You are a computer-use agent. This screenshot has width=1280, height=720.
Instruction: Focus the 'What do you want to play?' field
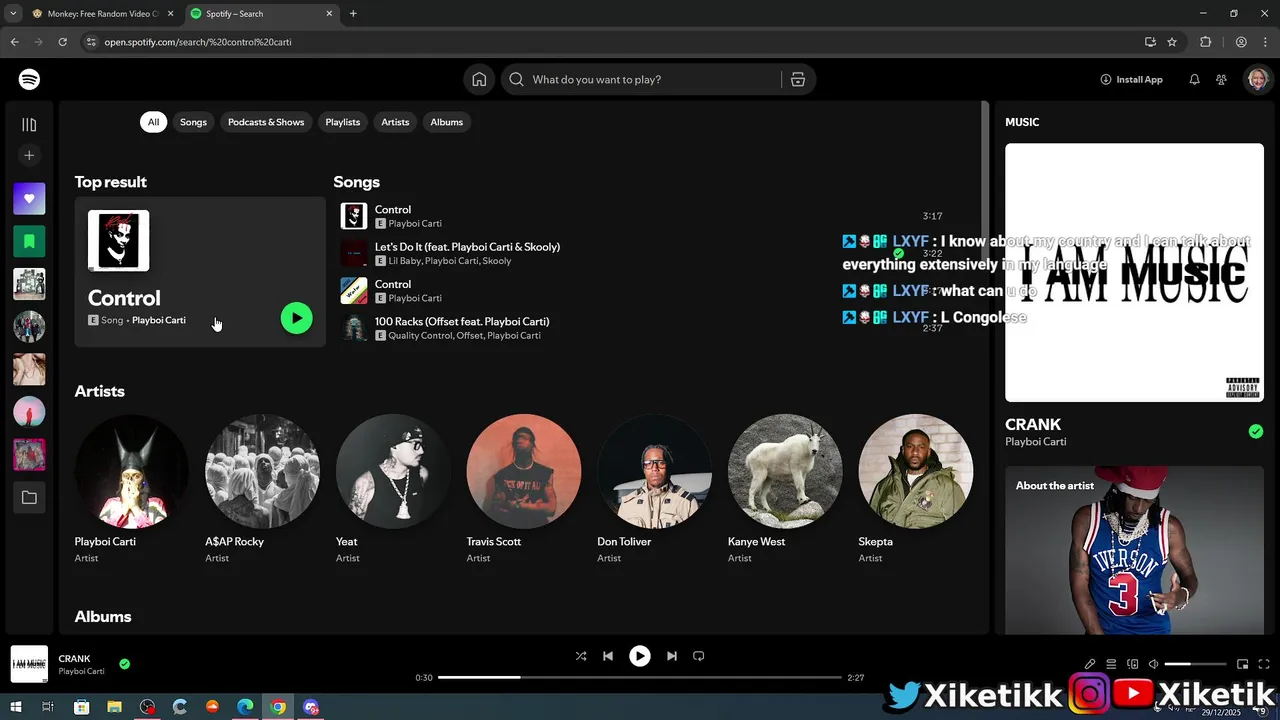click(x=655, y=79)
